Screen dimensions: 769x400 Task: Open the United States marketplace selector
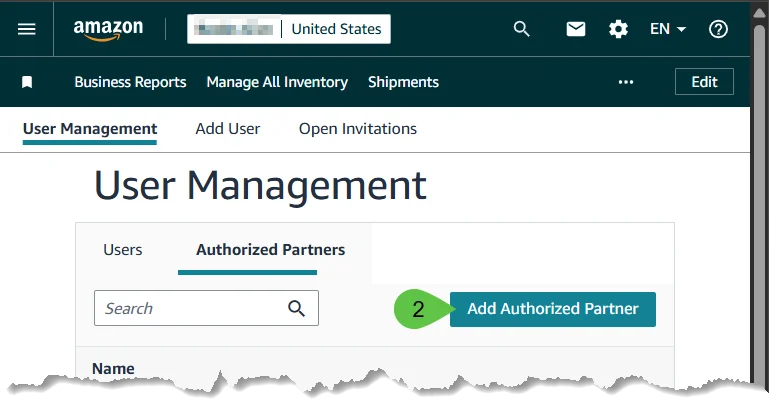click(x=289, y=29)
